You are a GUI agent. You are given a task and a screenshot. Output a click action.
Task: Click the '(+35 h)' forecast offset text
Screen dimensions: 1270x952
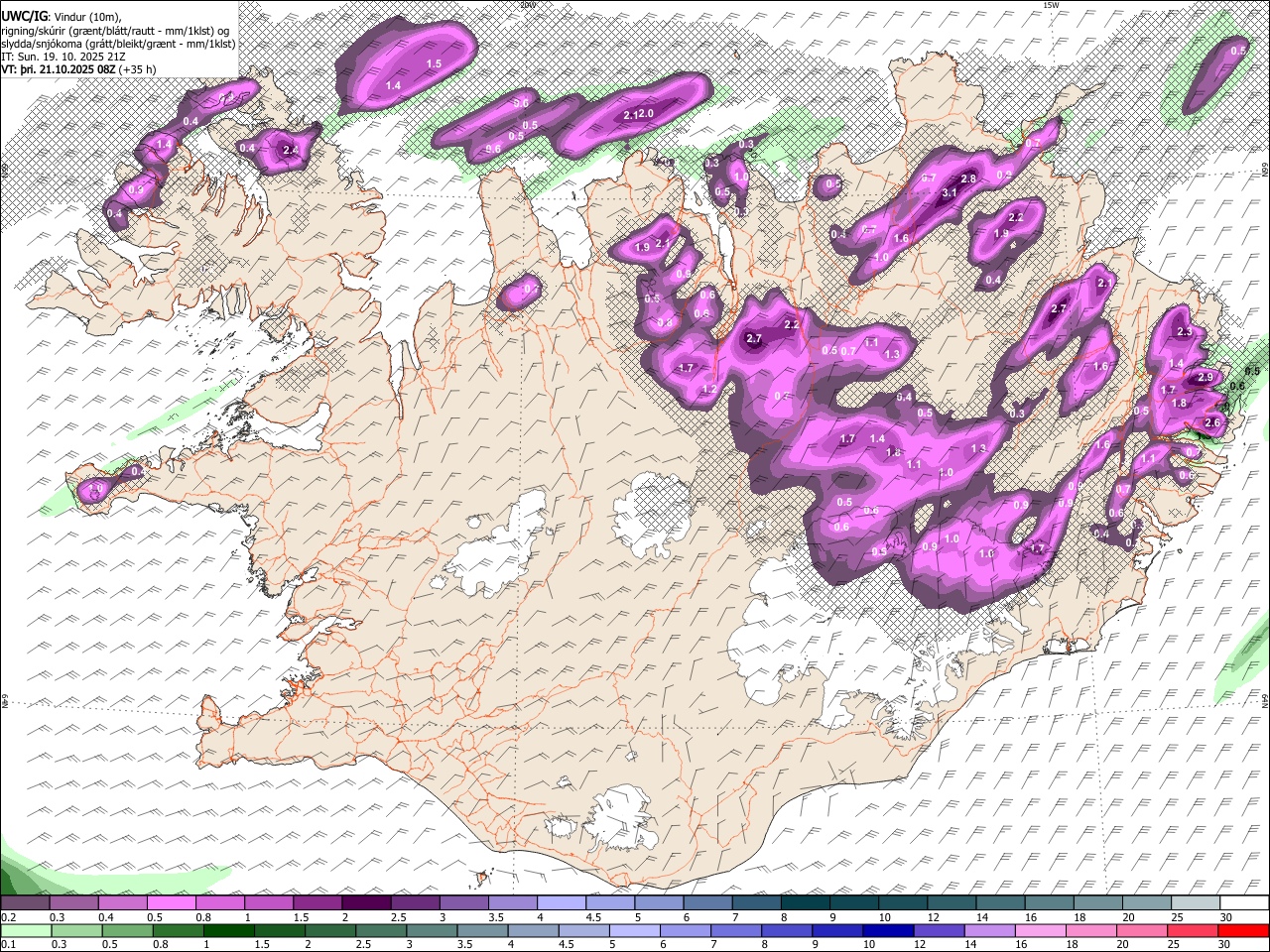point(138,71)
